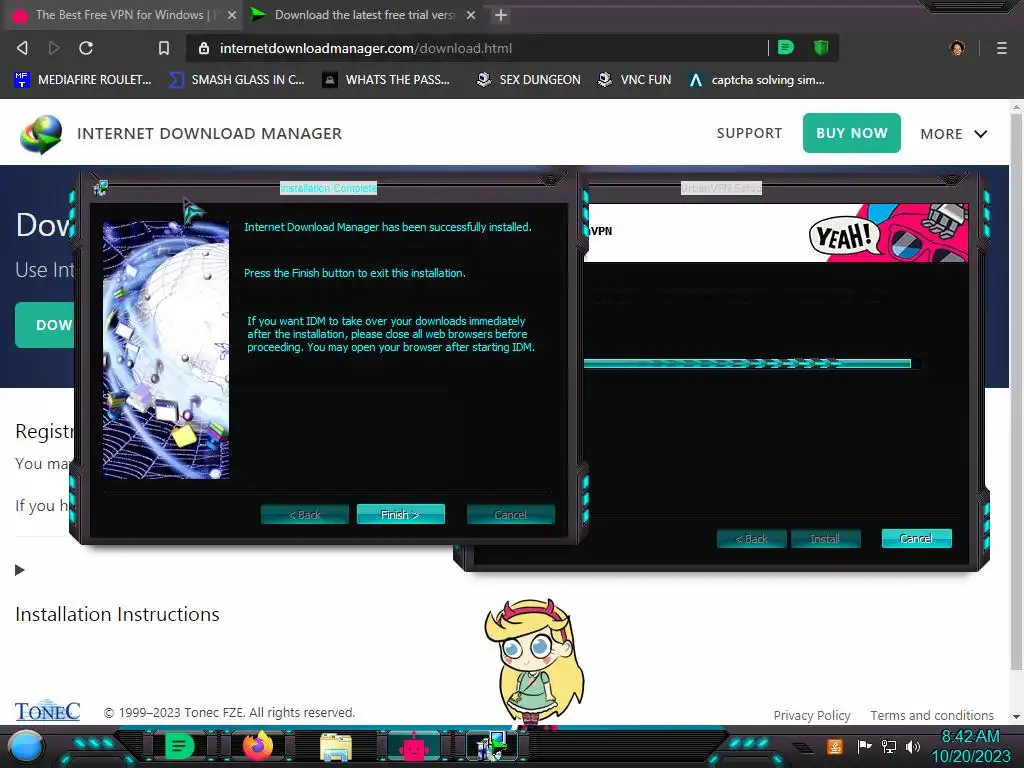Viewport: 1024px width, 768px height.
Task: Click Cancel in the IDM installation dialog
Action: pyautogui.click(x=510, y=515)
